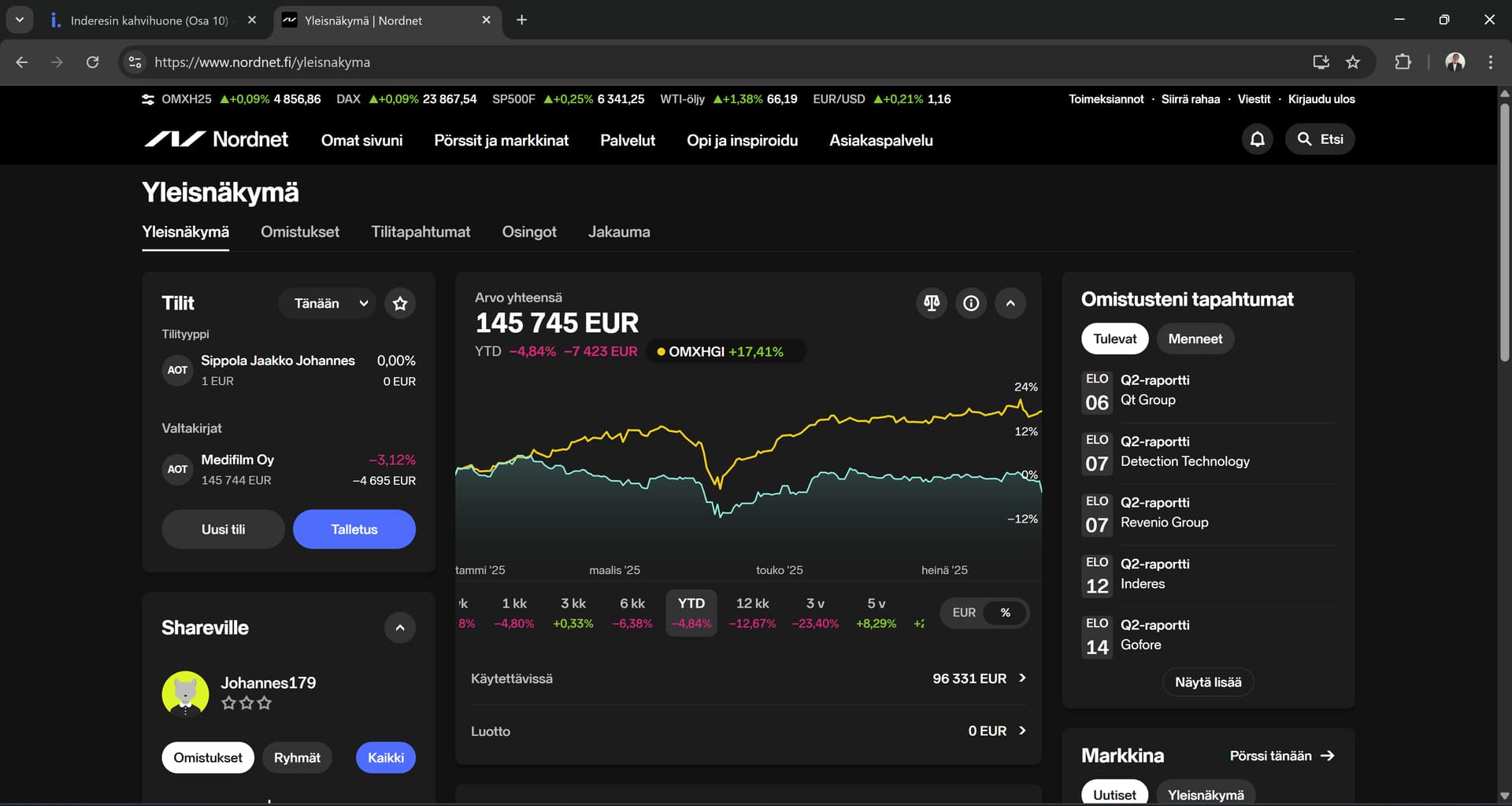
Task: Open the Pörssit ja markkinat menu
Action: click(x=501, y=140)
